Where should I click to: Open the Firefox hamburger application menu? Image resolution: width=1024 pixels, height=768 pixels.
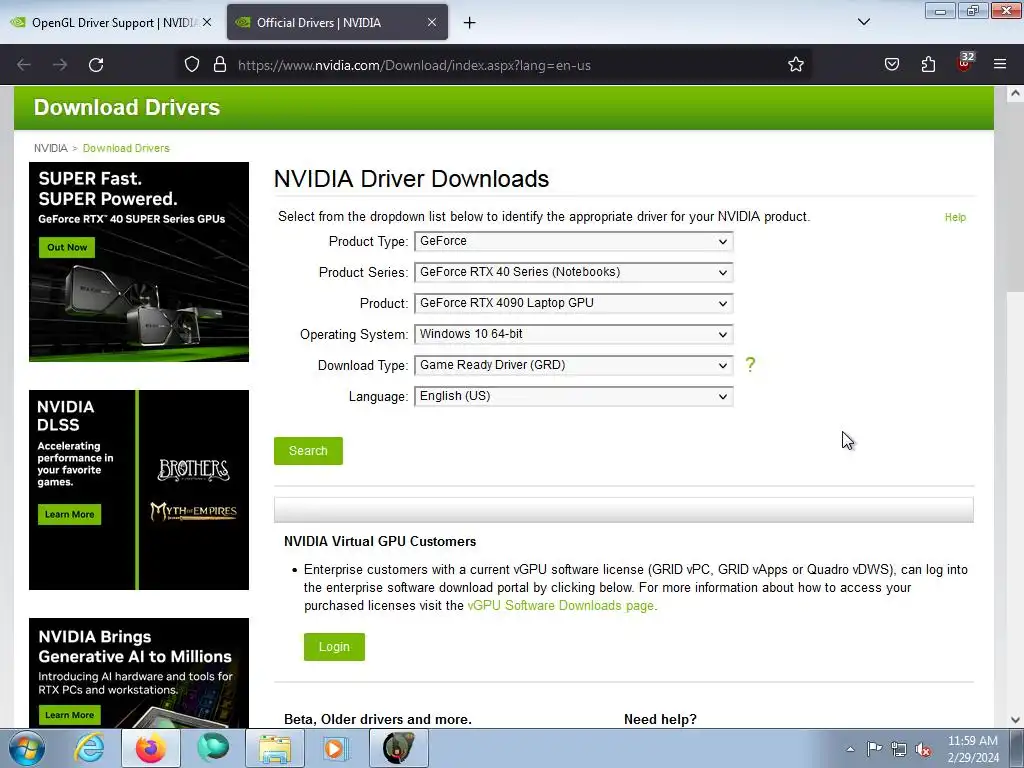point(1000,65)
